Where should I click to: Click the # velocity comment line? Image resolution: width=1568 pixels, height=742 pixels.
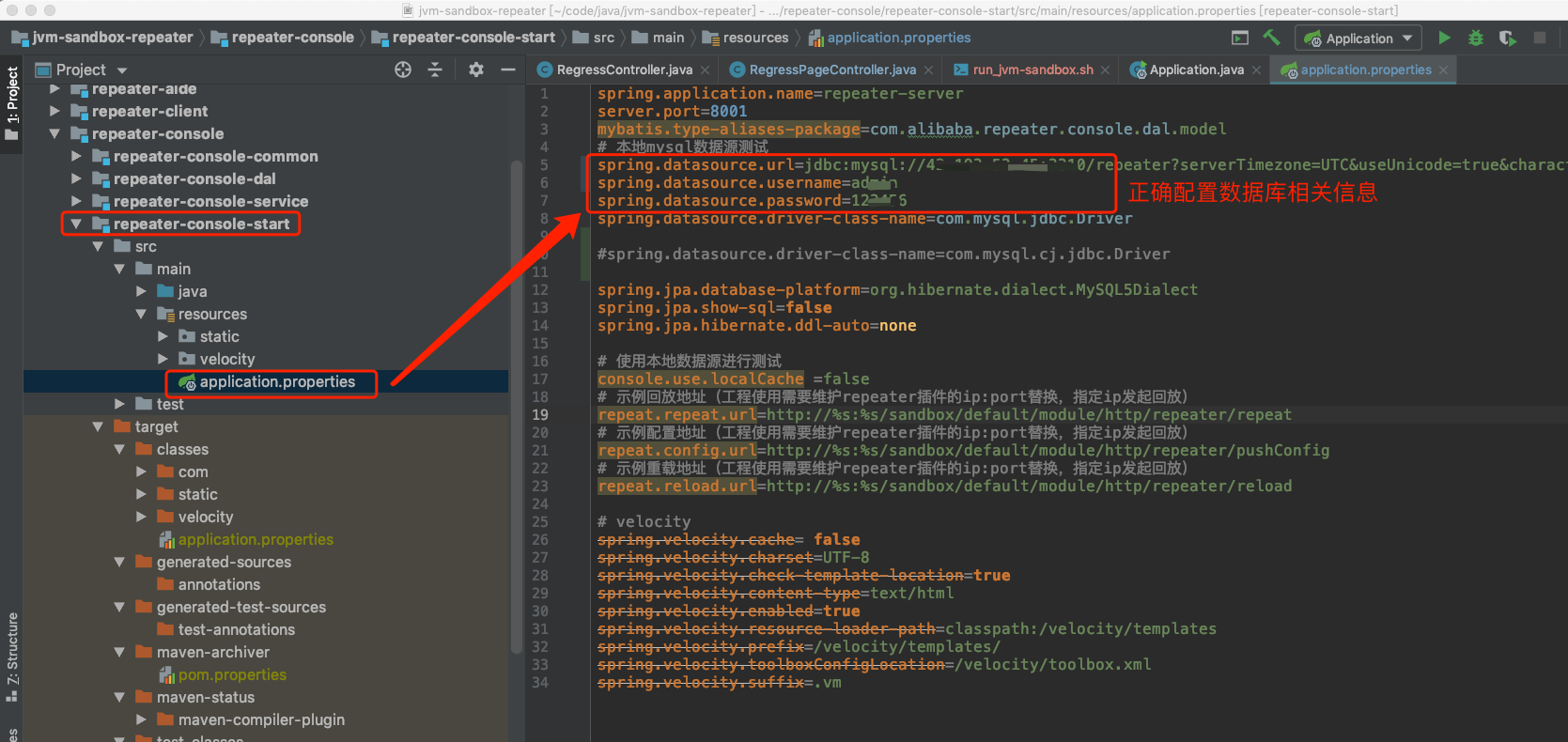pos(644,521)
